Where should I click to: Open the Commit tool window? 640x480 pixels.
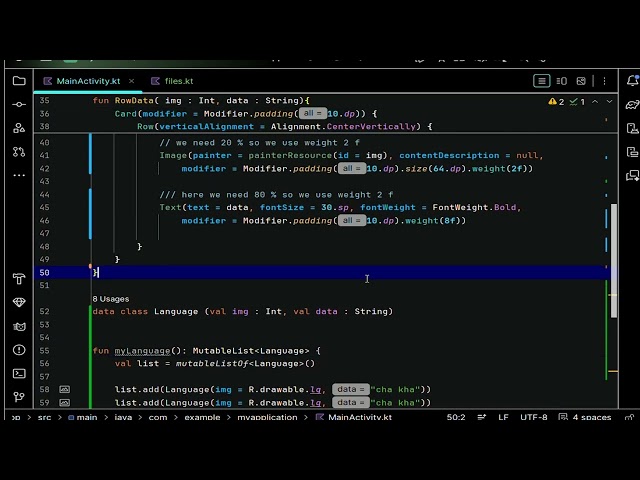tap(19, 104)
